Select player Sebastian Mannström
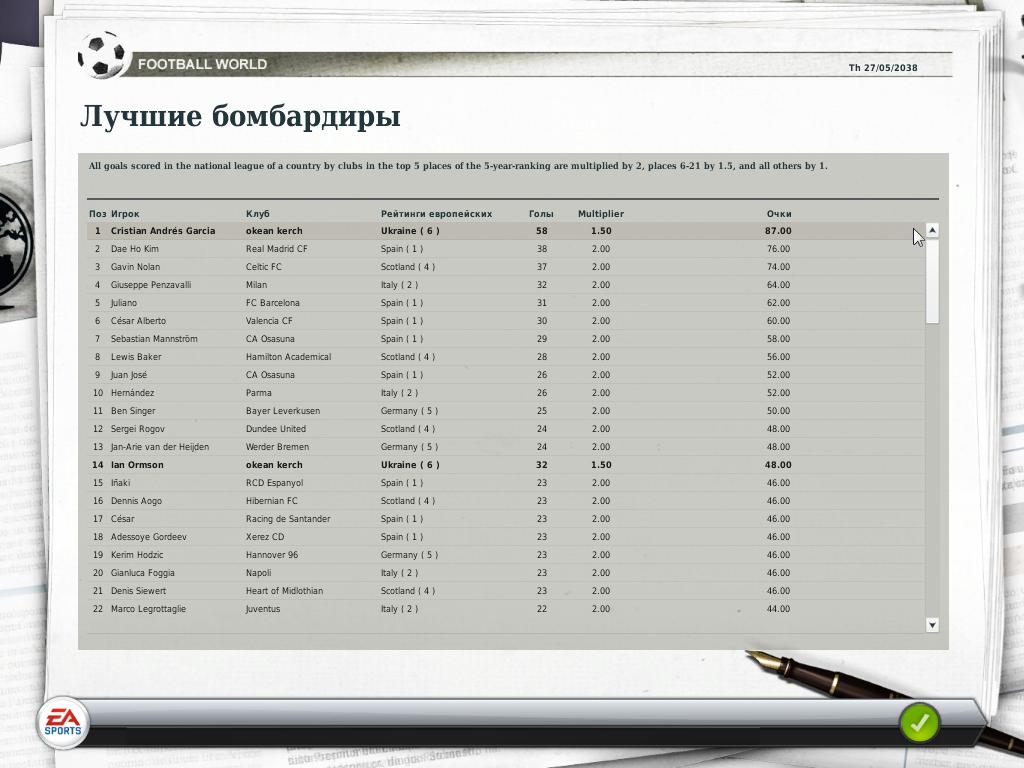 point(154,339)
